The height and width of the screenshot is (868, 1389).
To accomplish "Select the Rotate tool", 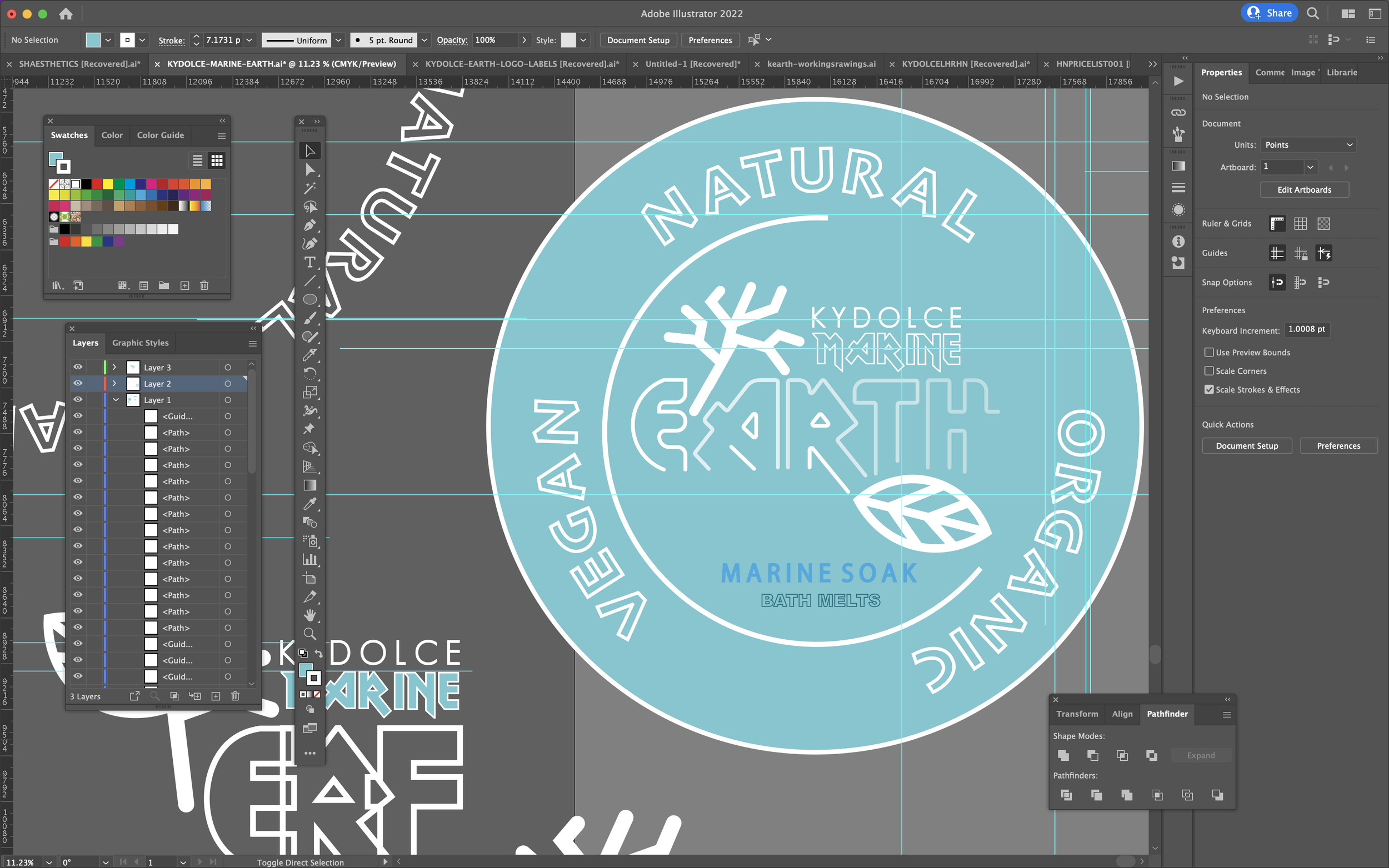I will coord(309,373).
